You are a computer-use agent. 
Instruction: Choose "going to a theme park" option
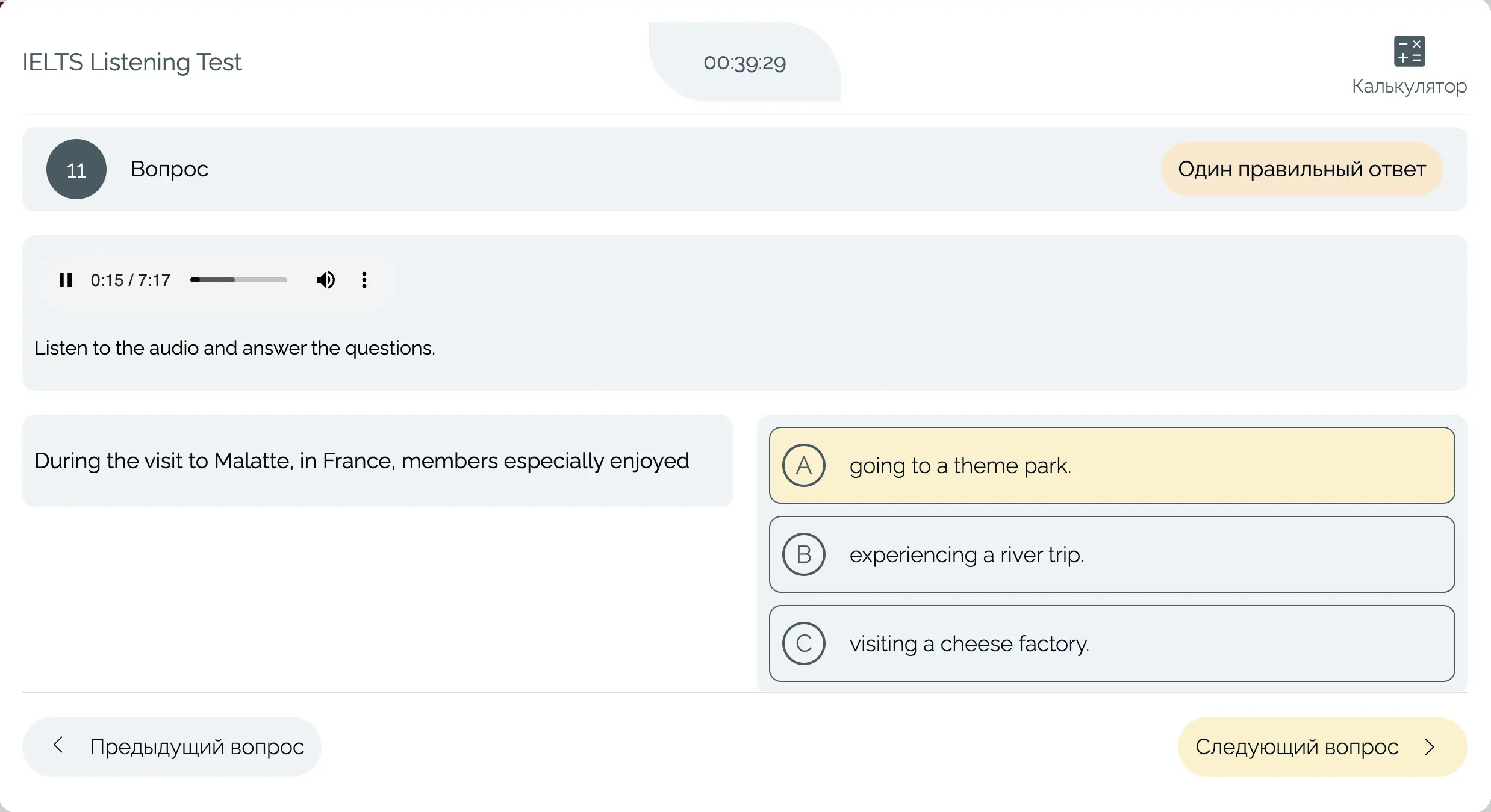coord(960,466)
